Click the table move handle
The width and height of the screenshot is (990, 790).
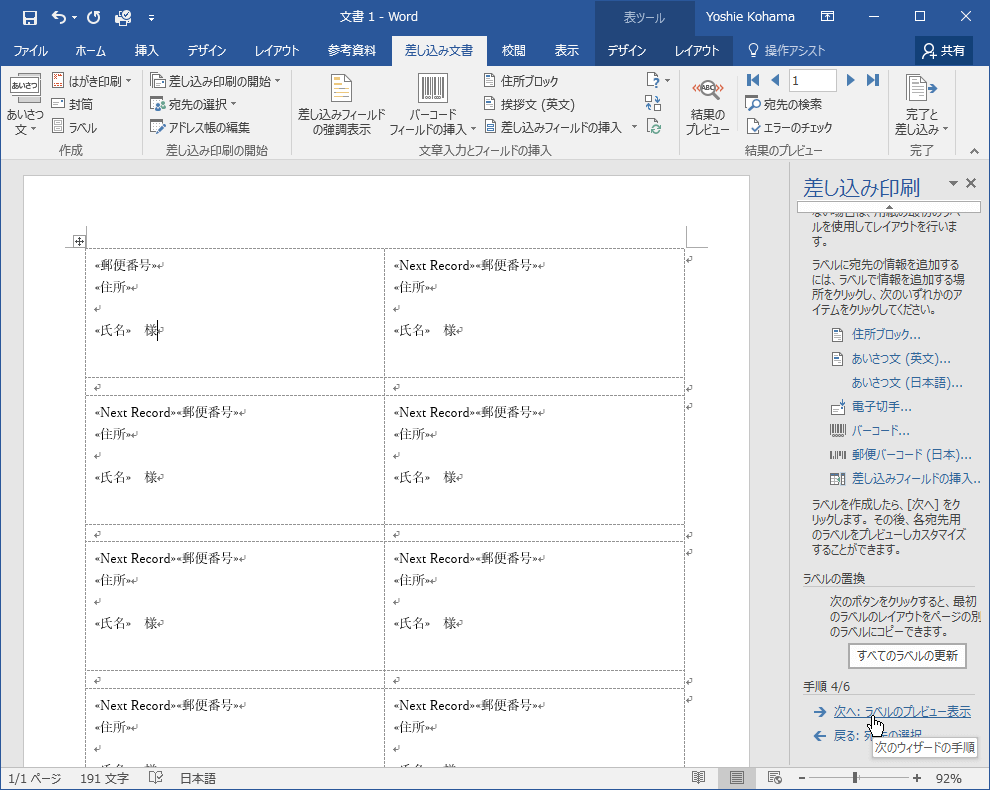79,241
